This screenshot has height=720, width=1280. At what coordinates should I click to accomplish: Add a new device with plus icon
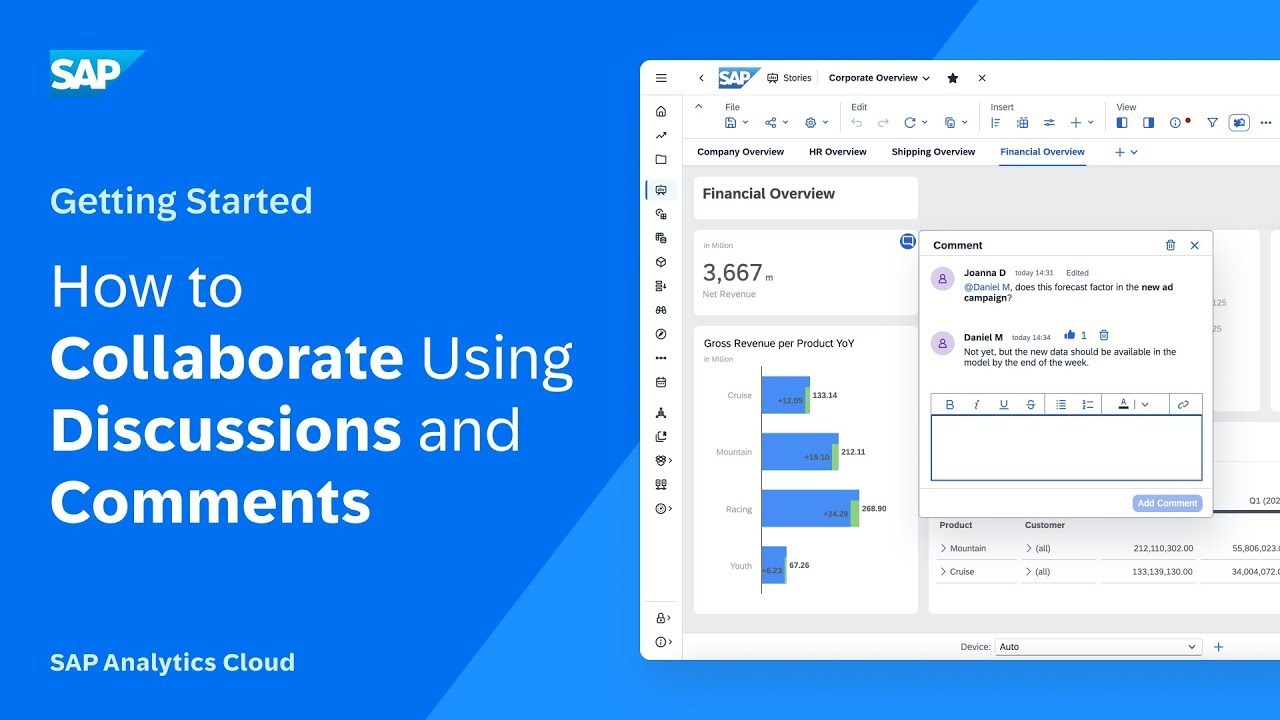[x=1218, y=647]
